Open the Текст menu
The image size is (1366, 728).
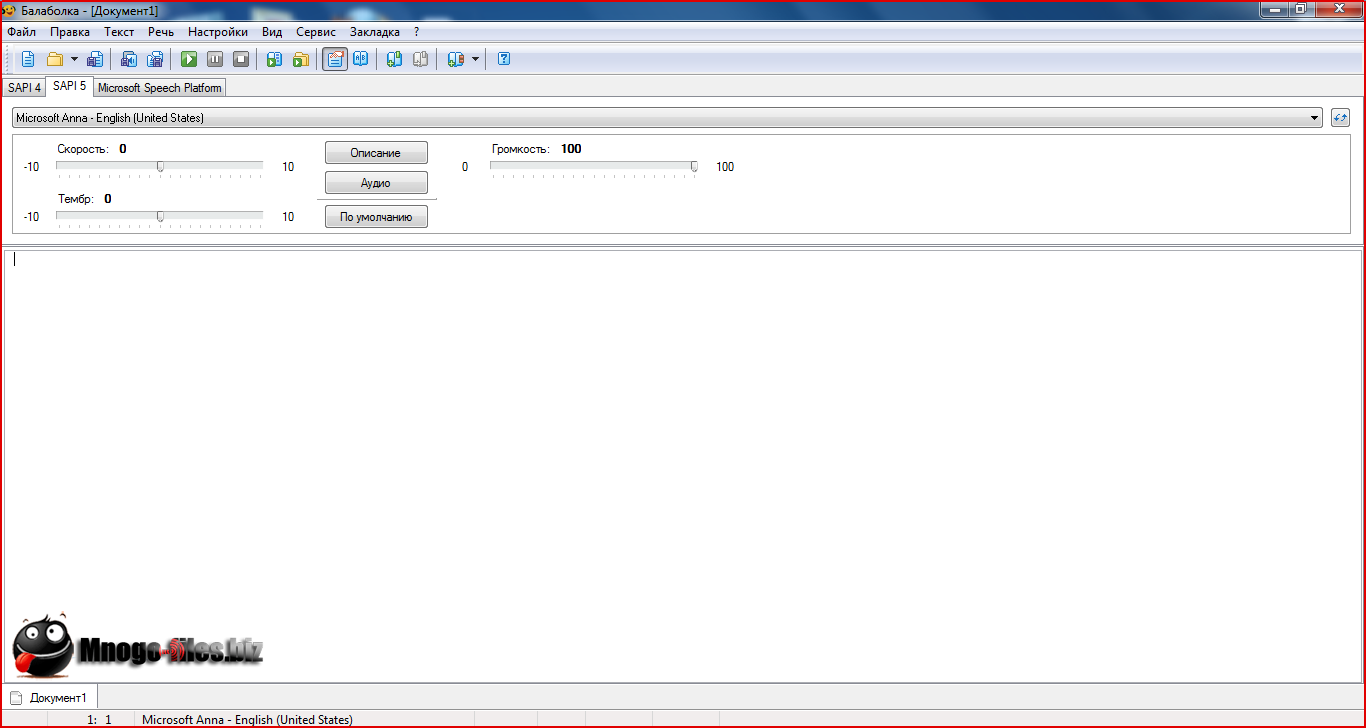point(119,32)
